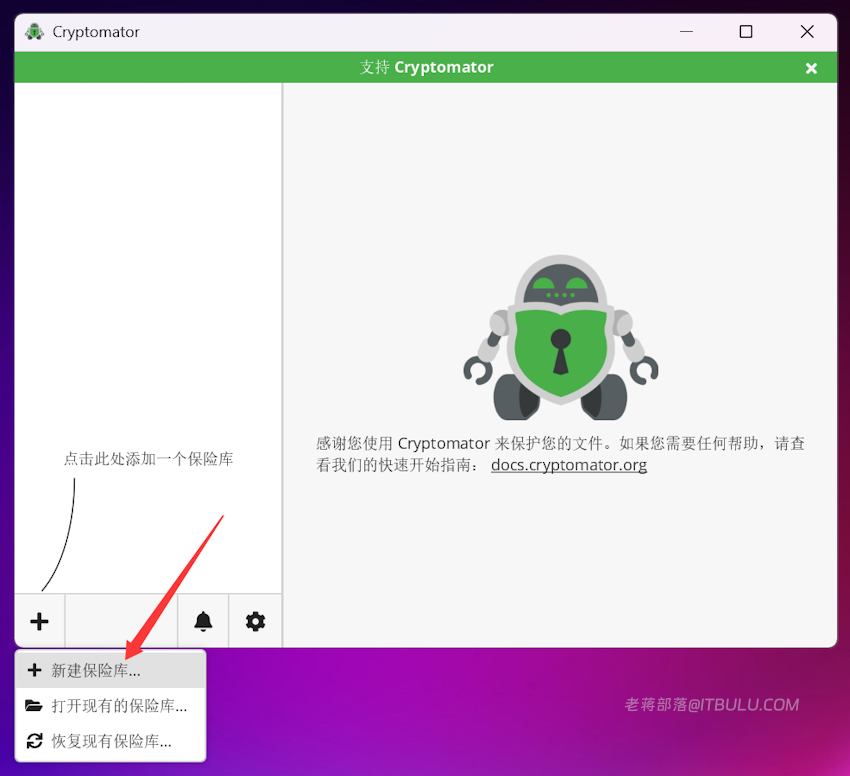The image size is (850, 776).
Task: Maximize the Cryptomator window
Action: pyautogui.click(x=746, y=31)
